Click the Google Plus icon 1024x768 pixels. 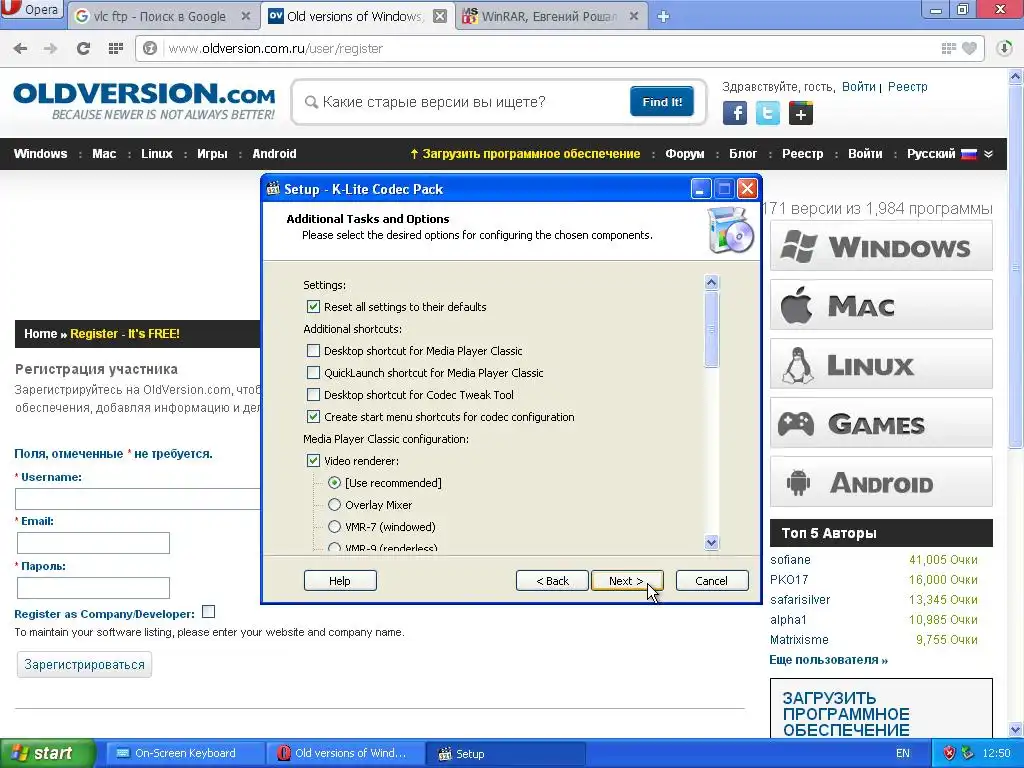[x=801, y=114]
